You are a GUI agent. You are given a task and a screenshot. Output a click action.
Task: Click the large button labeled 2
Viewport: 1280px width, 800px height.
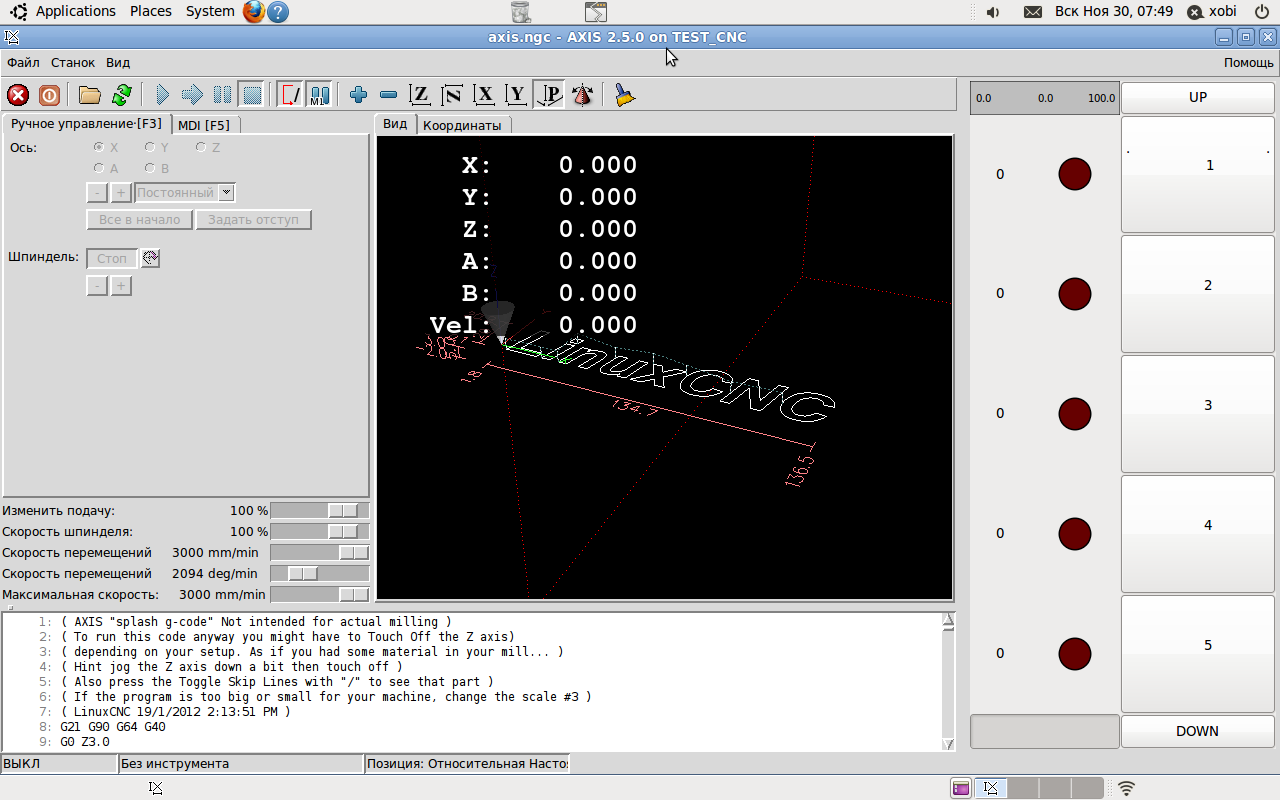point(1198,294)
